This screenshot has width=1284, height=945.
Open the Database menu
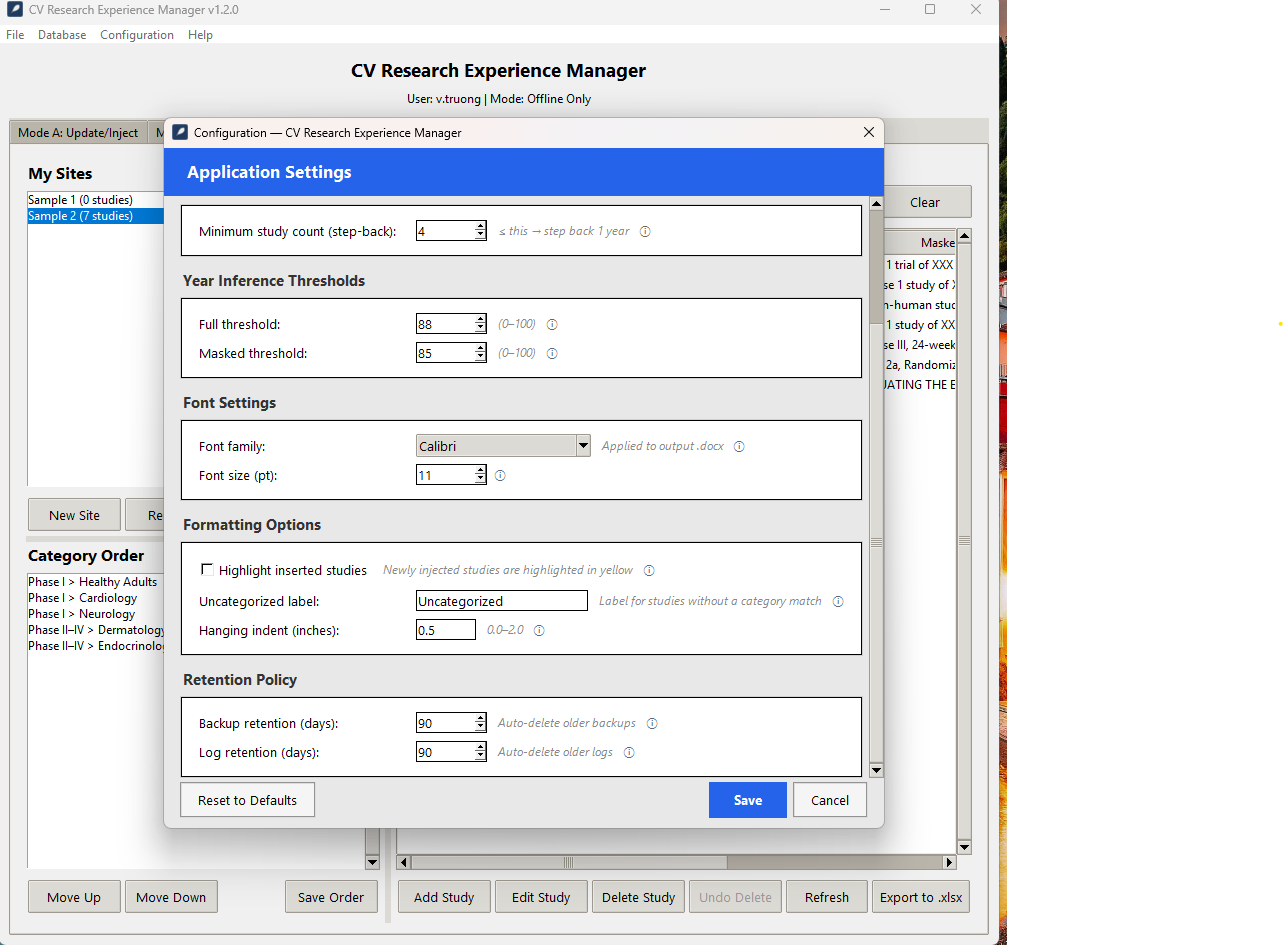tap(62, 34)
